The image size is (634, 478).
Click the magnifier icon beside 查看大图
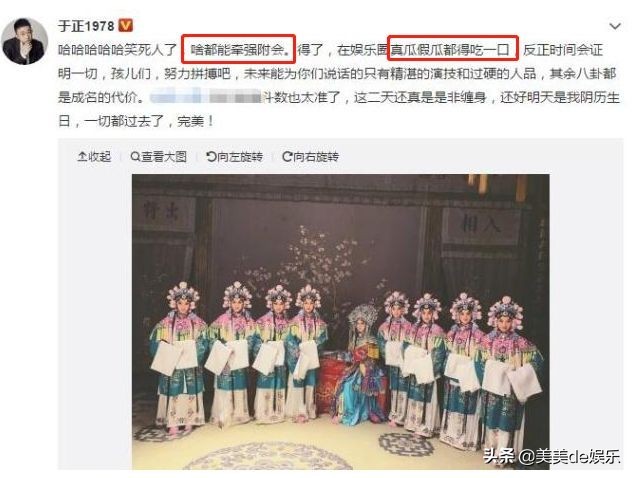[x=135, y=157]
